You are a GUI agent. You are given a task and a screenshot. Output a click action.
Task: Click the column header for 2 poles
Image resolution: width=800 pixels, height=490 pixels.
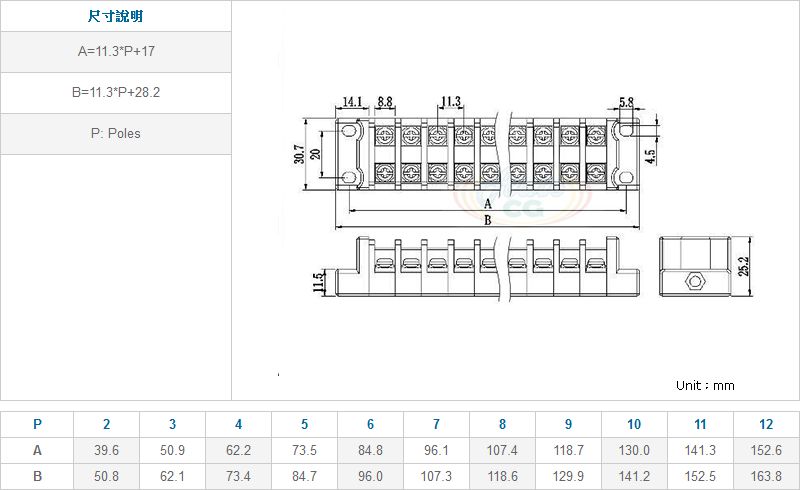coord(106,424)
